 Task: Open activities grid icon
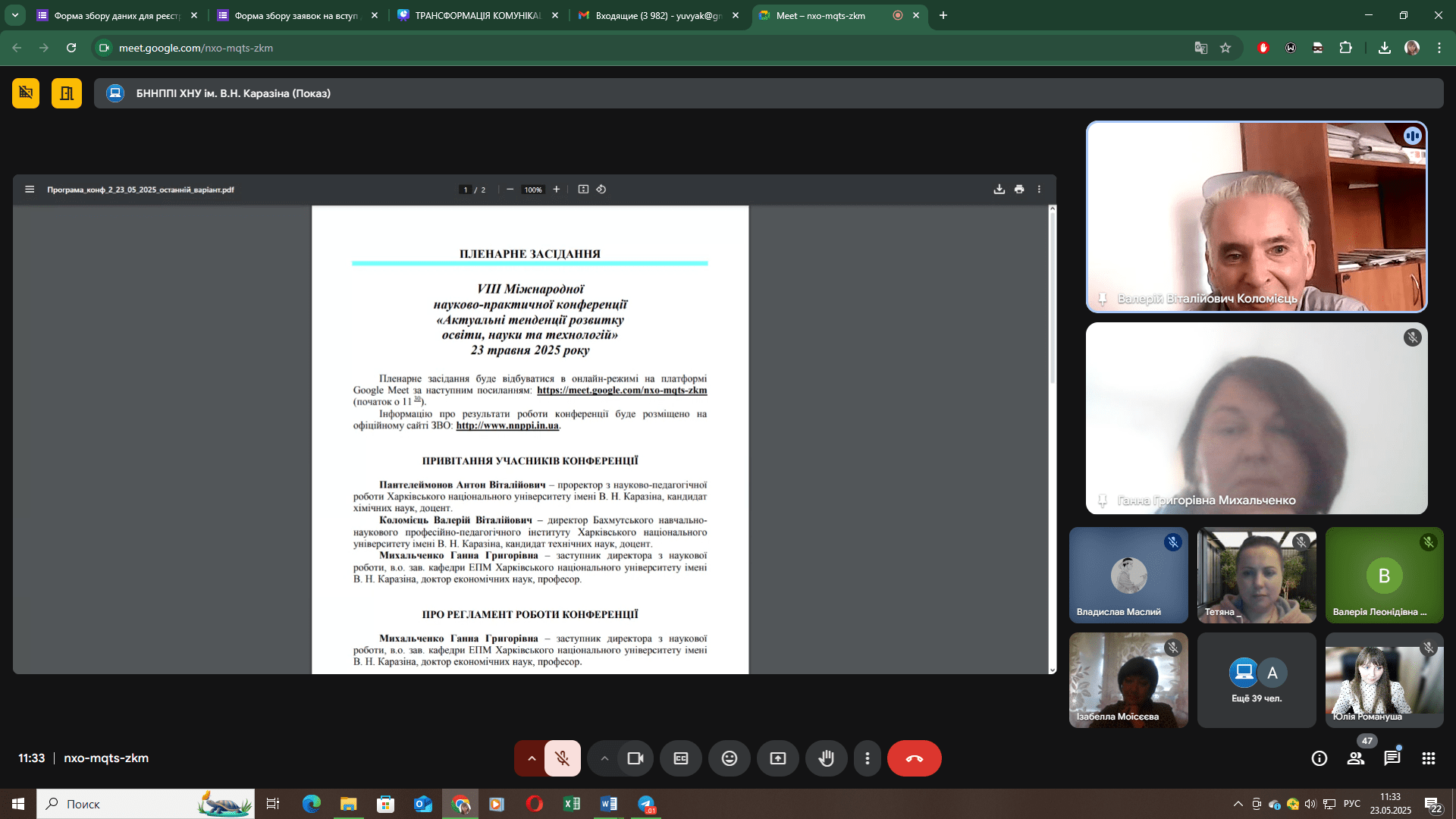click(1428, 758)
